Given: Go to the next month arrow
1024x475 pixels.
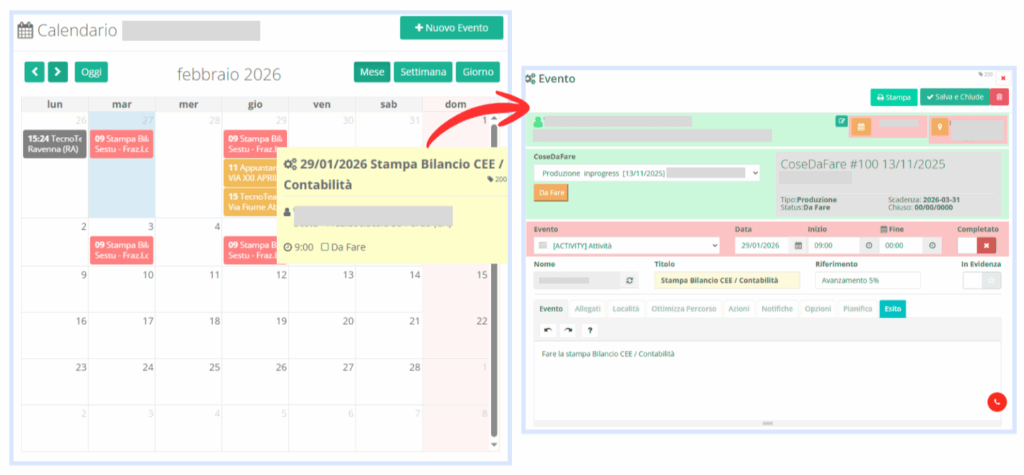Looking at the screenshot, I should (58, 72).
